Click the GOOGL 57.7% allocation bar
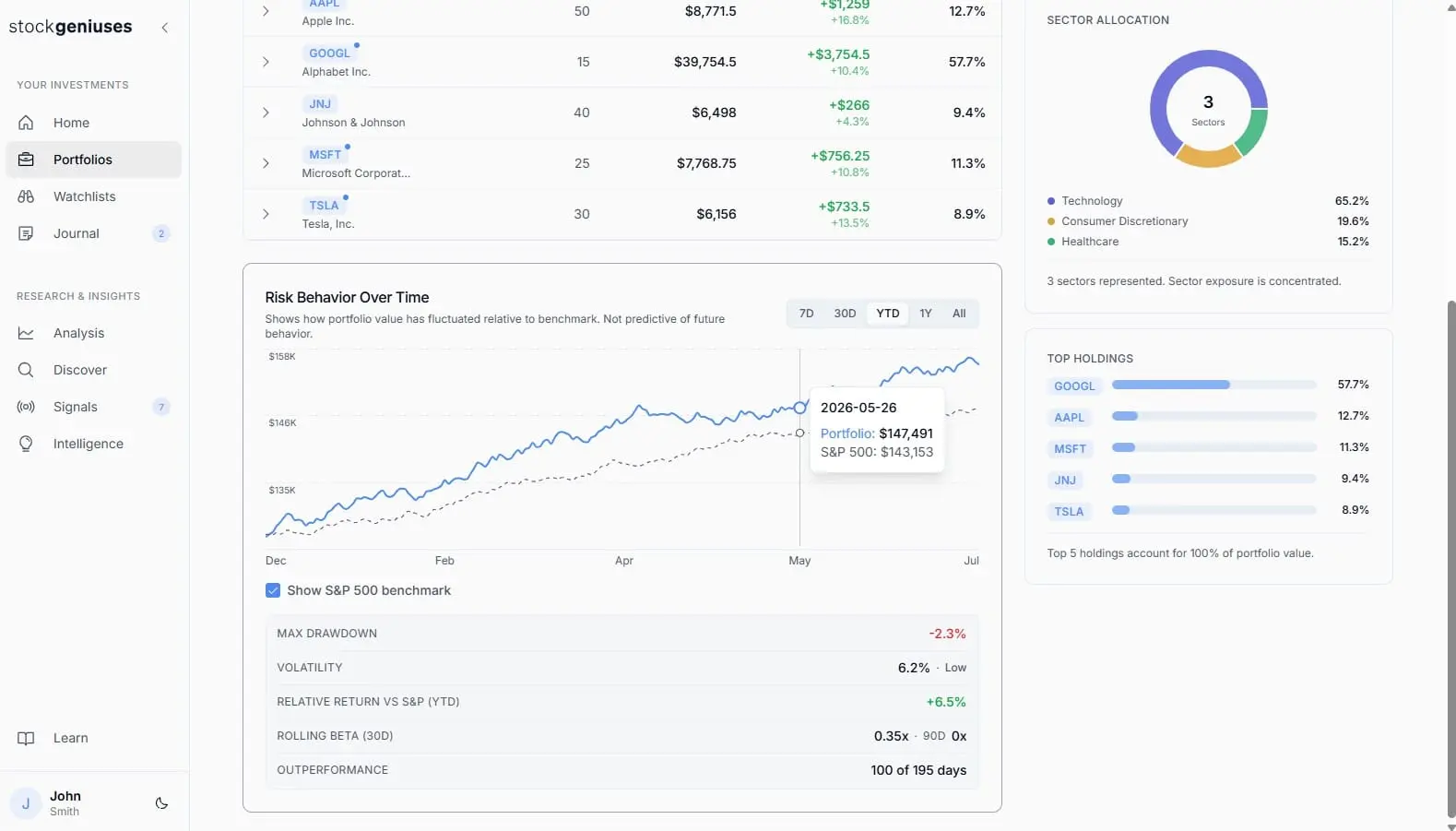This screenshot has height=831, width=1456. 1213,385
